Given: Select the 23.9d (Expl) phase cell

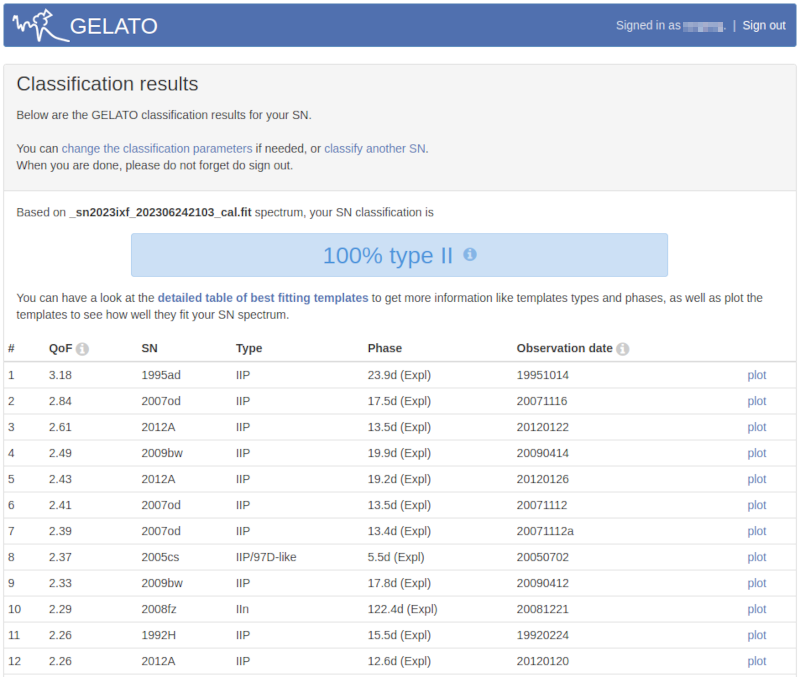Looking at the screenshot, I should click(x=399, y=375).
